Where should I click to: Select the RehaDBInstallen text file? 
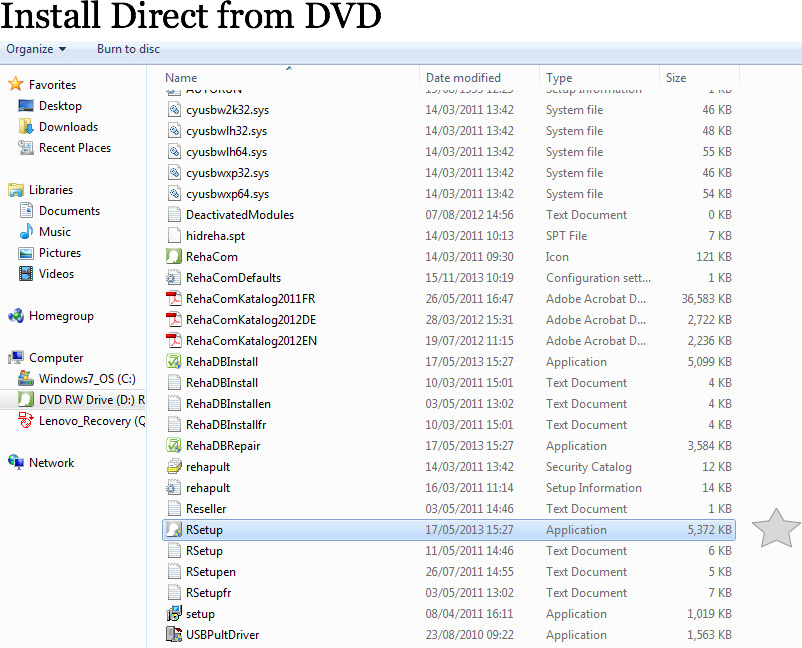pyautogui.click(x=228, y=404)
